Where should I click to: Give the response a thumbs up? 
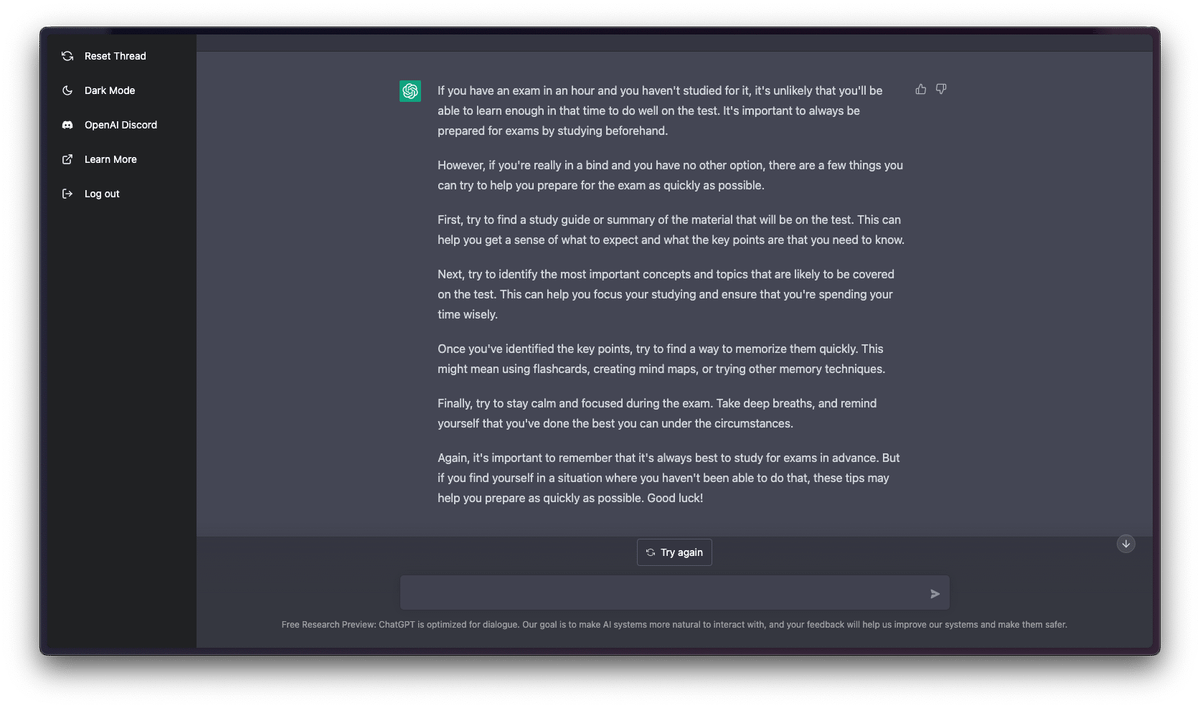pos(921,89)
